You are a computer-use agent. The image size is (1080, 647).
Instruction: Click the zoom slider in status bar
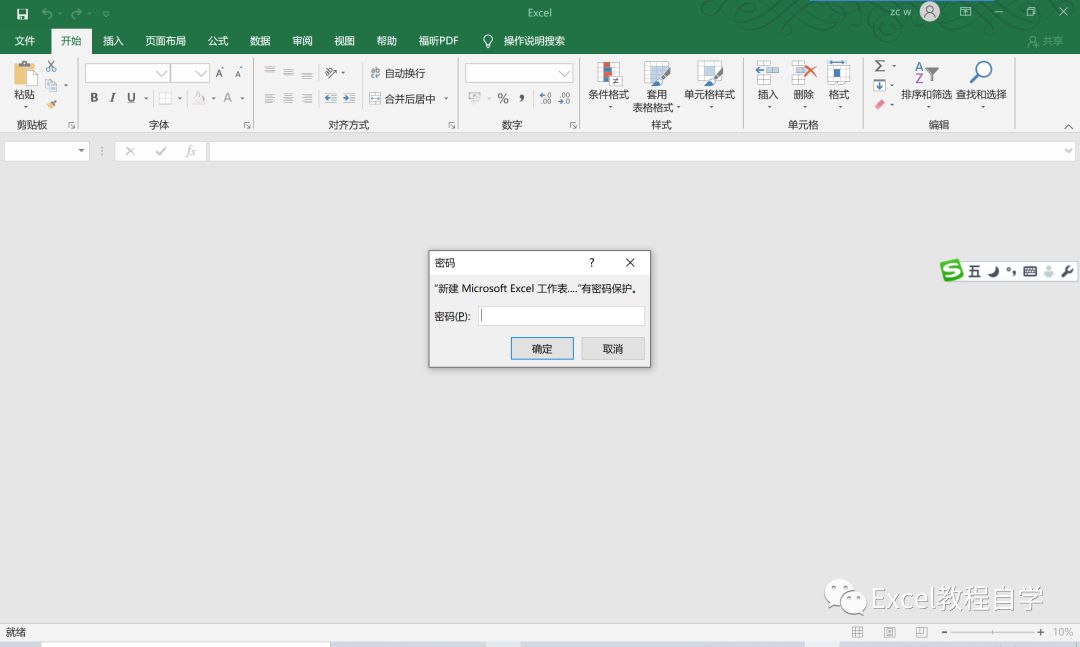[x=992, y=632]
